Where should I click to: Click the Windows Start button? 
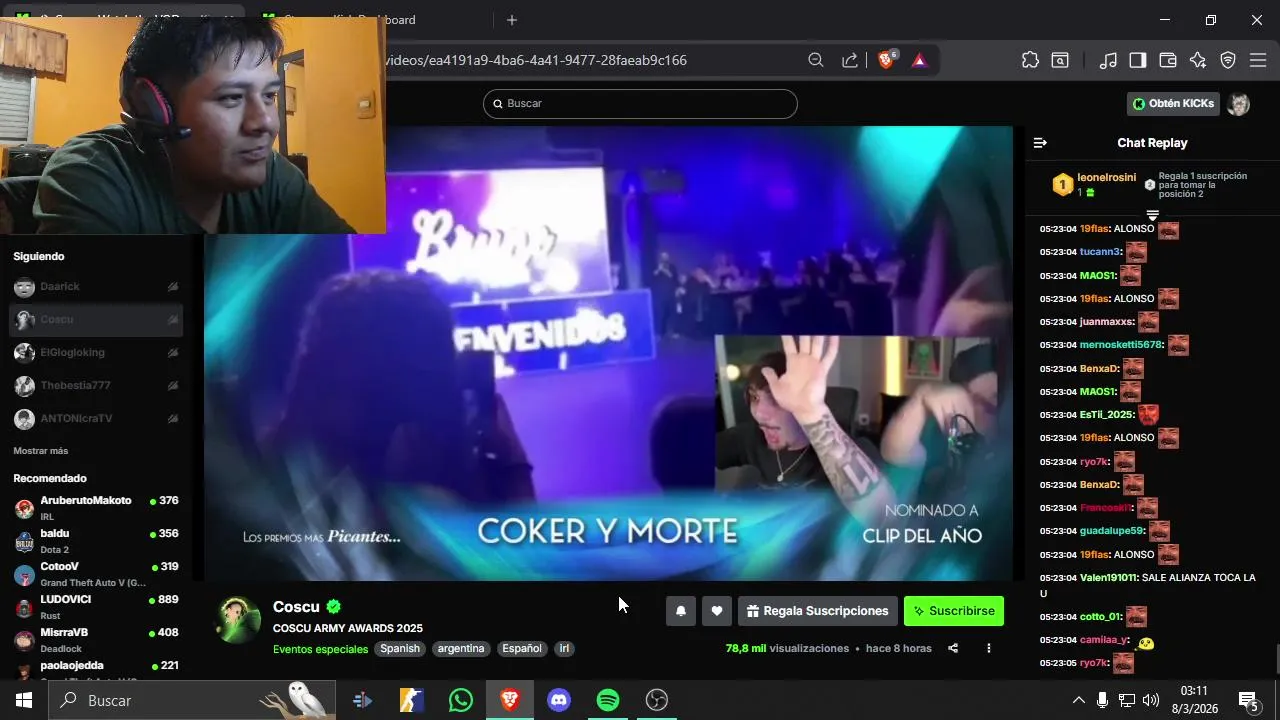24,700
